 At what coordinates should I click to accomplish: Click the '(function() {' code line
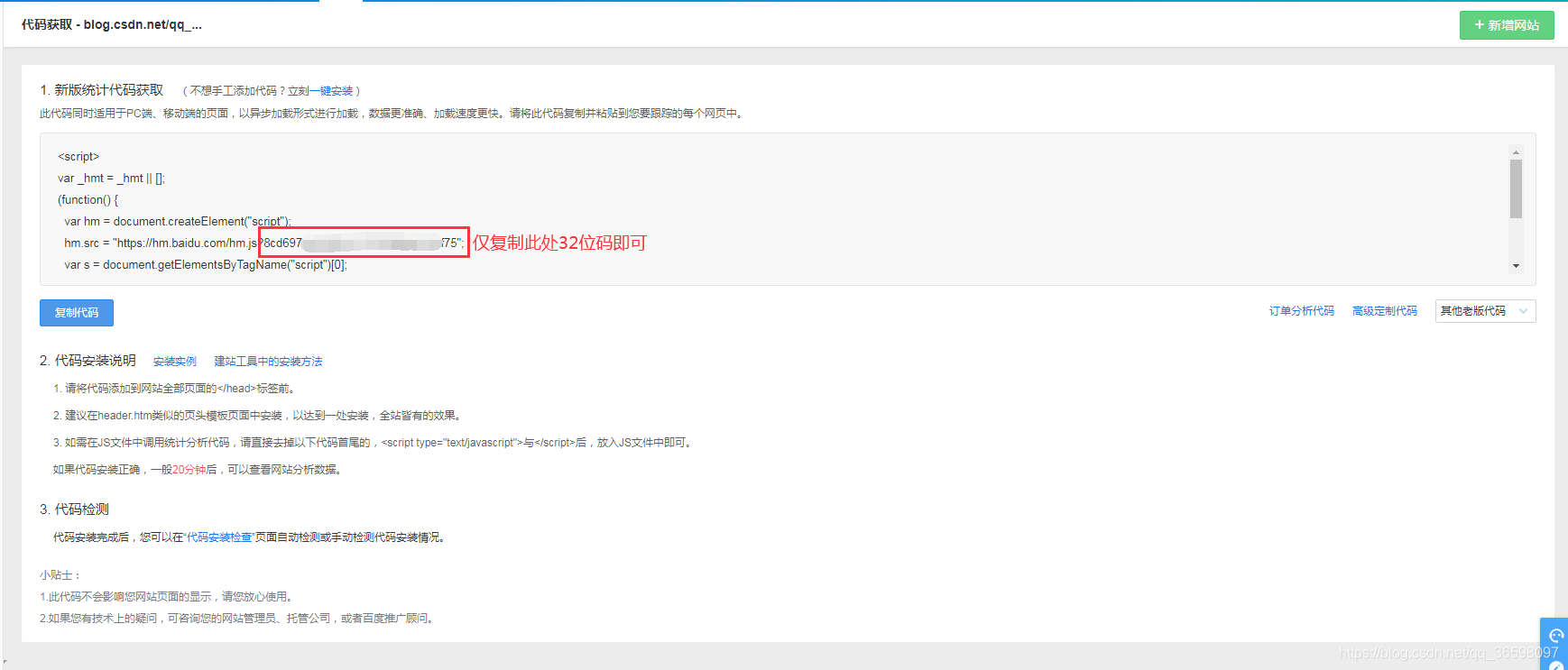pos(88,199)
